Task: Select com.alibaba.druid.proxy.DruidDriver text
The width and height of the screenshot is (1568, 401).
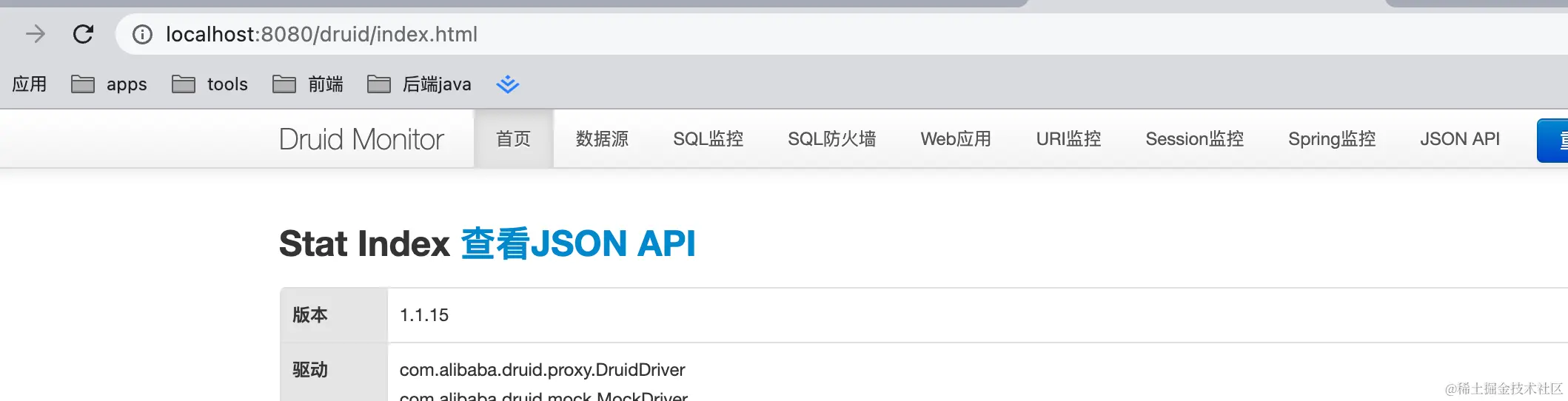Action: [x=542, y=370]
